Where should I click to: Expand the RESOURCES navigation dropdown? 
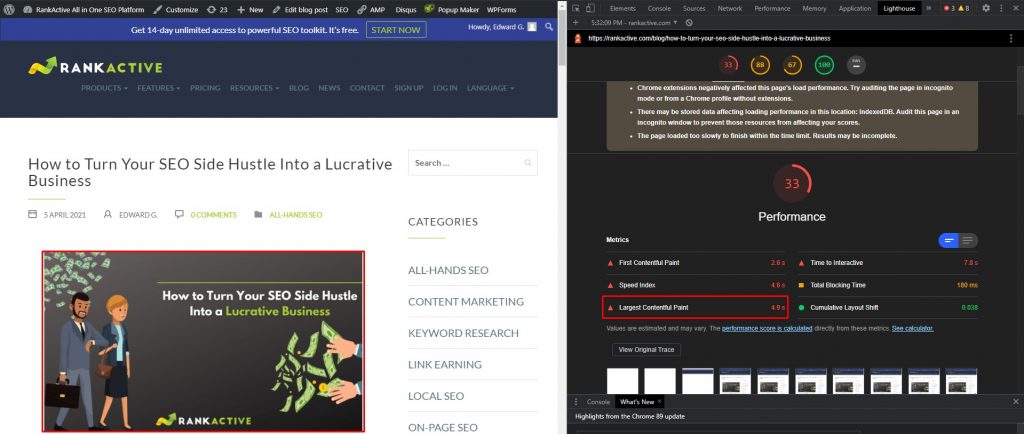coord(254,88)
